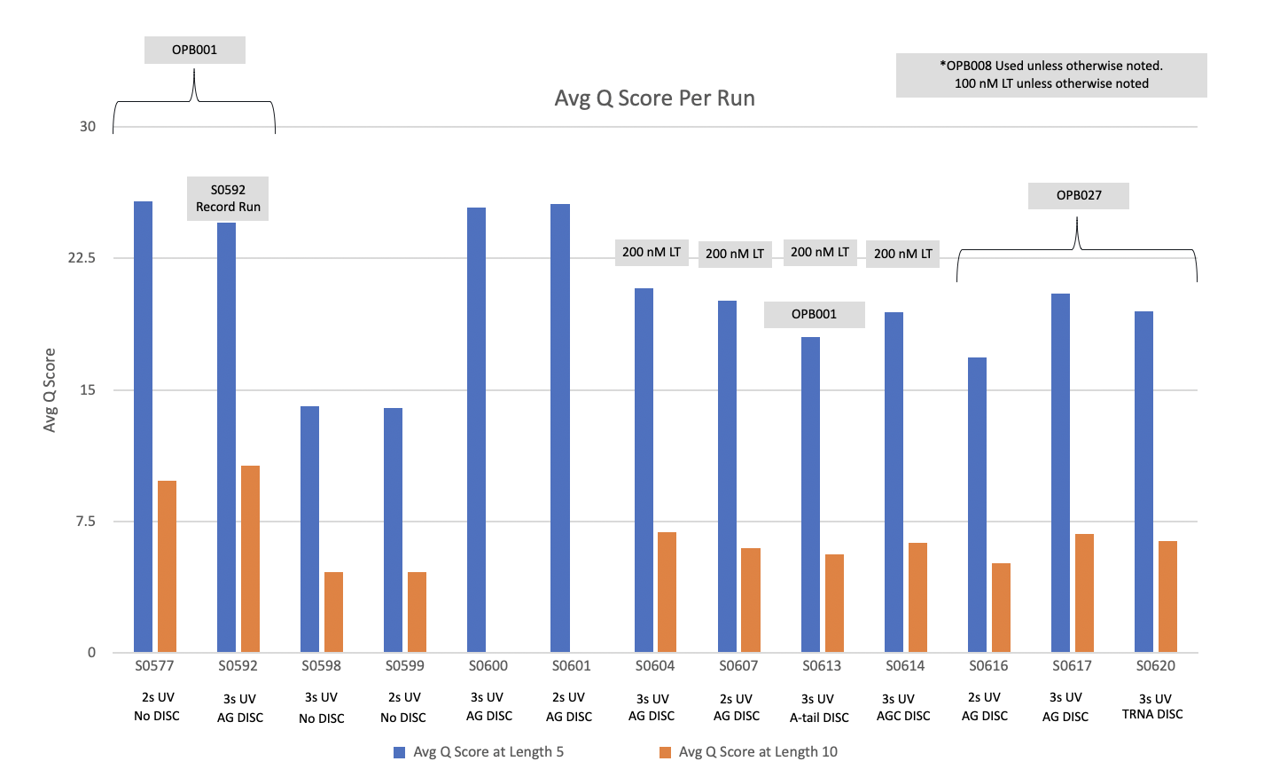Viewport: 1280px width, 777px height.
Task: Click the orange bar for run S0617
Action: tap(1084, 593)
